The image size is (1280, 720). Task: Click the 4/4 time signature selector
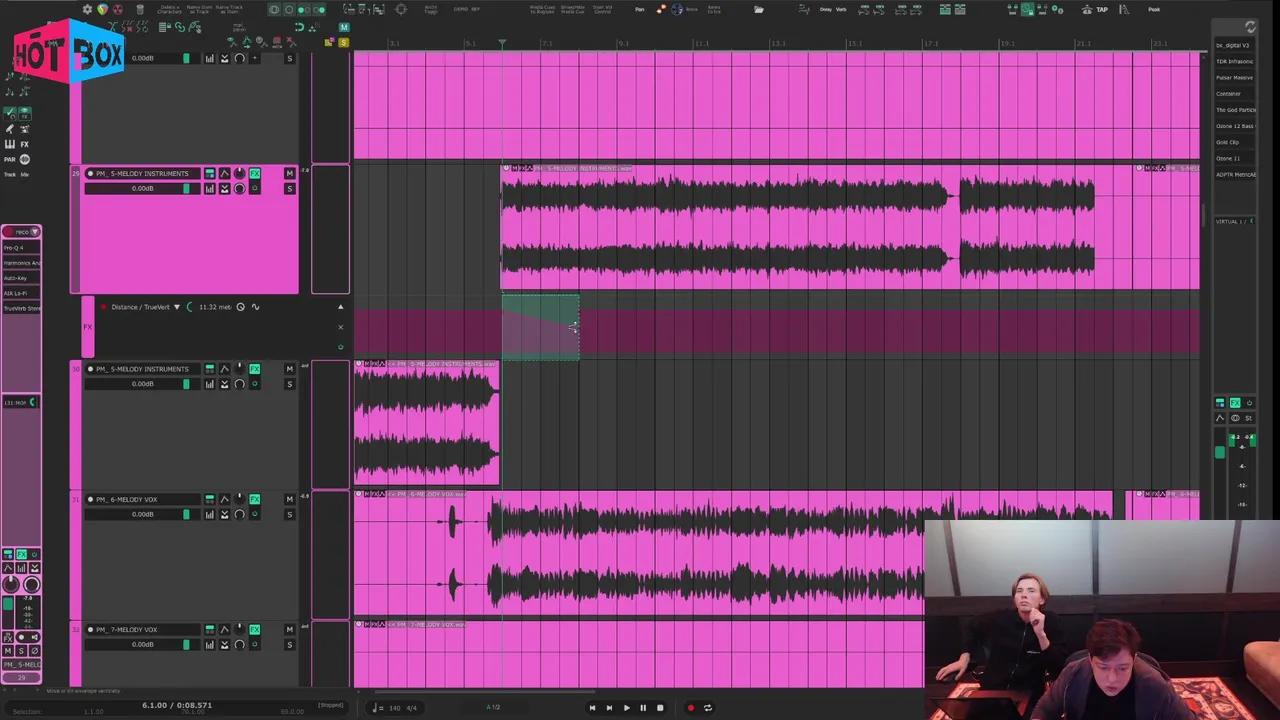point(411,707)
